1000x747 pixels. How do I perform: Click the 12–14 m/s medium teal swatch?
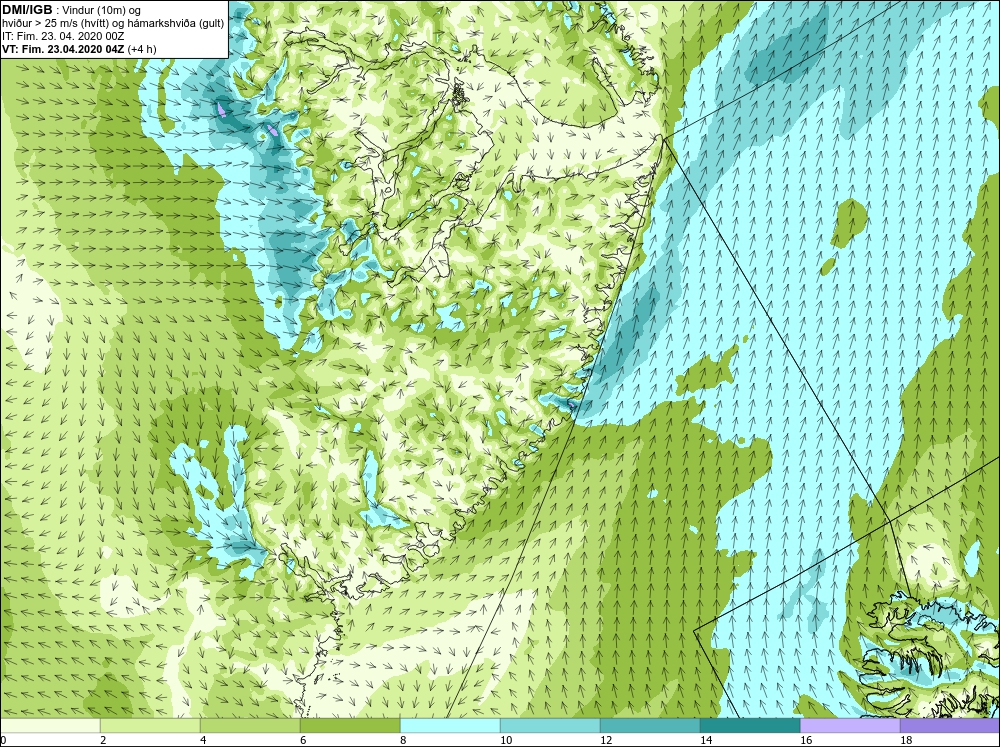650,726
